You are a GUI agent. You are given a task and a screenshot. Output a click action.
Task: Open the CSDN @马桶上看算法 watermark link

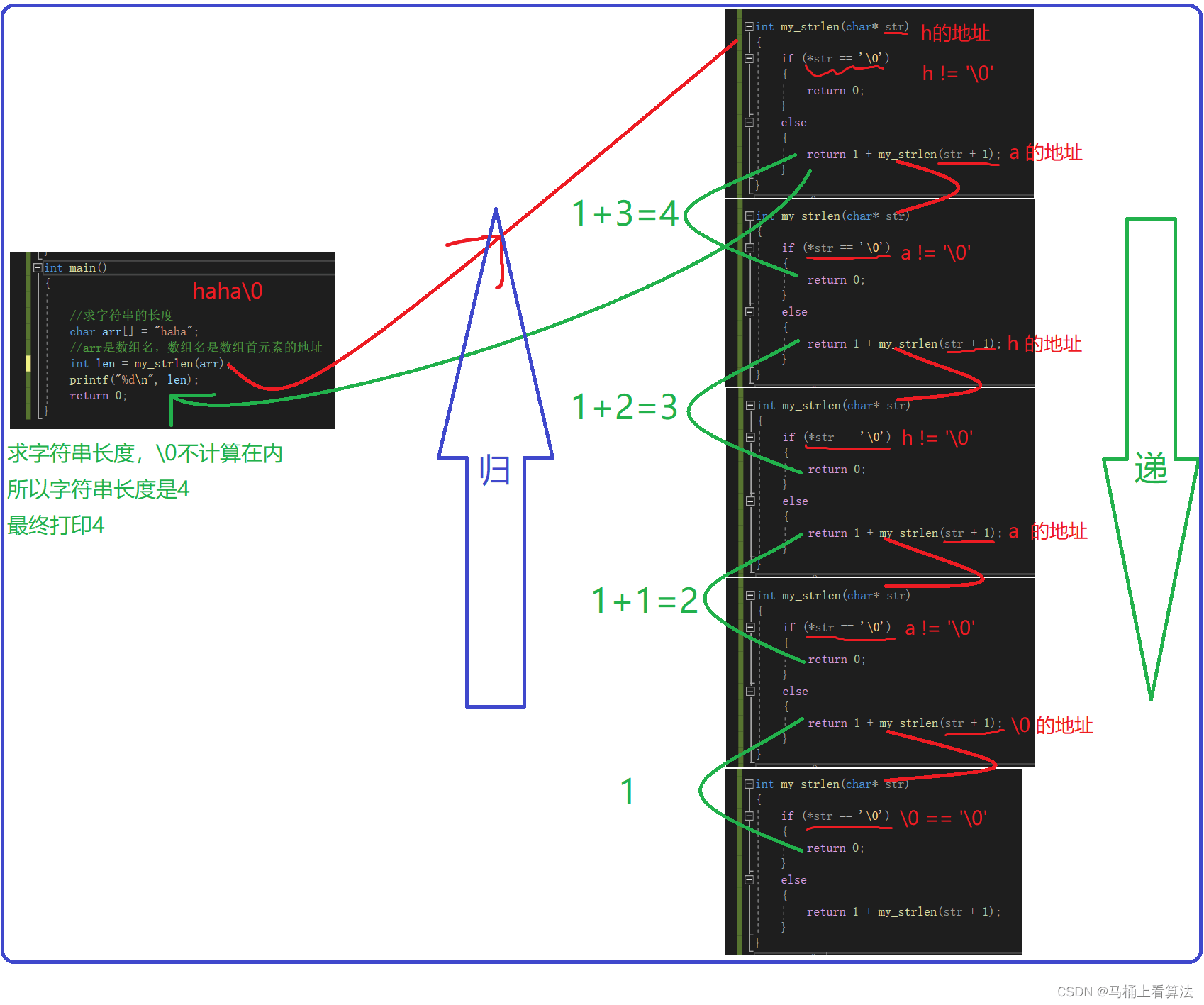1125,992
